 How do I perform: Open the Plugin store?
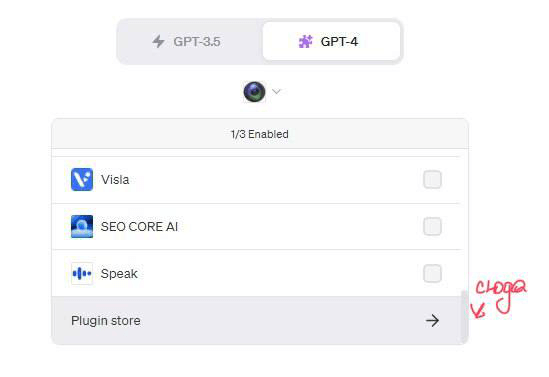pyautogui.click(x=256, y=321)
